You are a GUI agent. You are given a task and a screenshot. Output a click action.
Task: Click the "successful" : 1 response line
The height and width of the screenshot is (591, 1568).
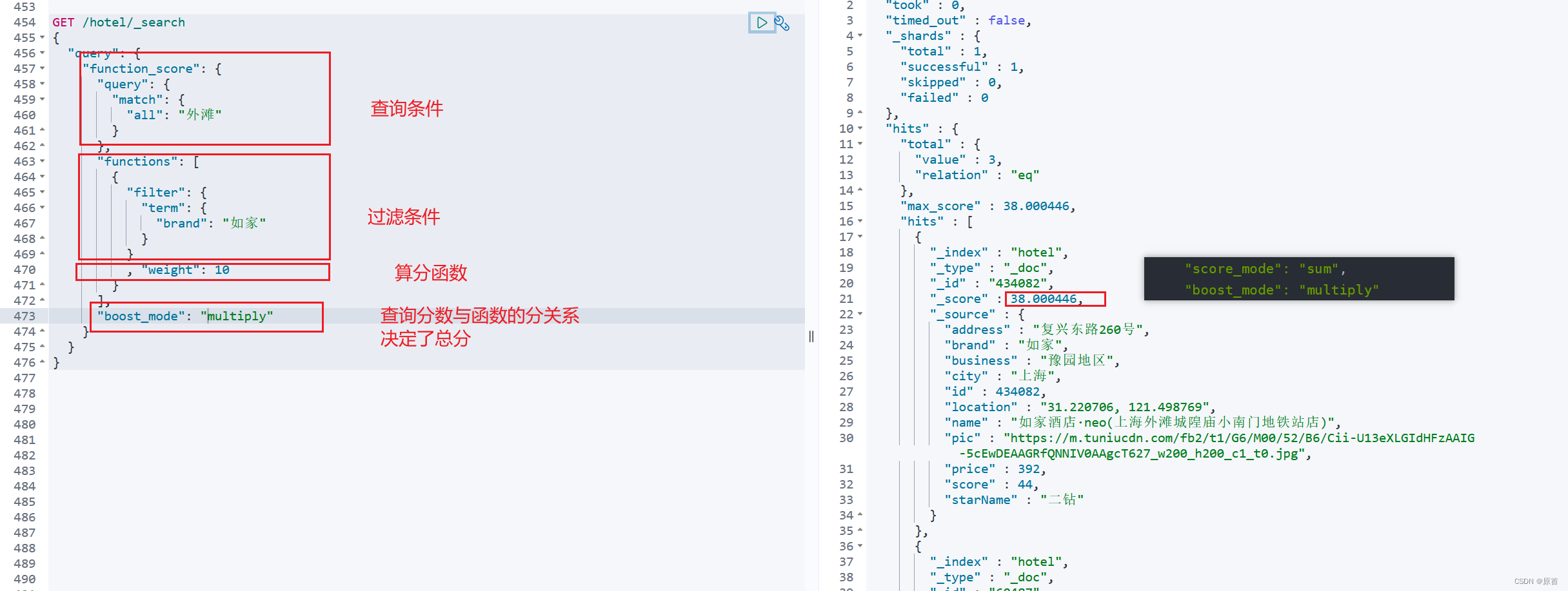[962, 67]
